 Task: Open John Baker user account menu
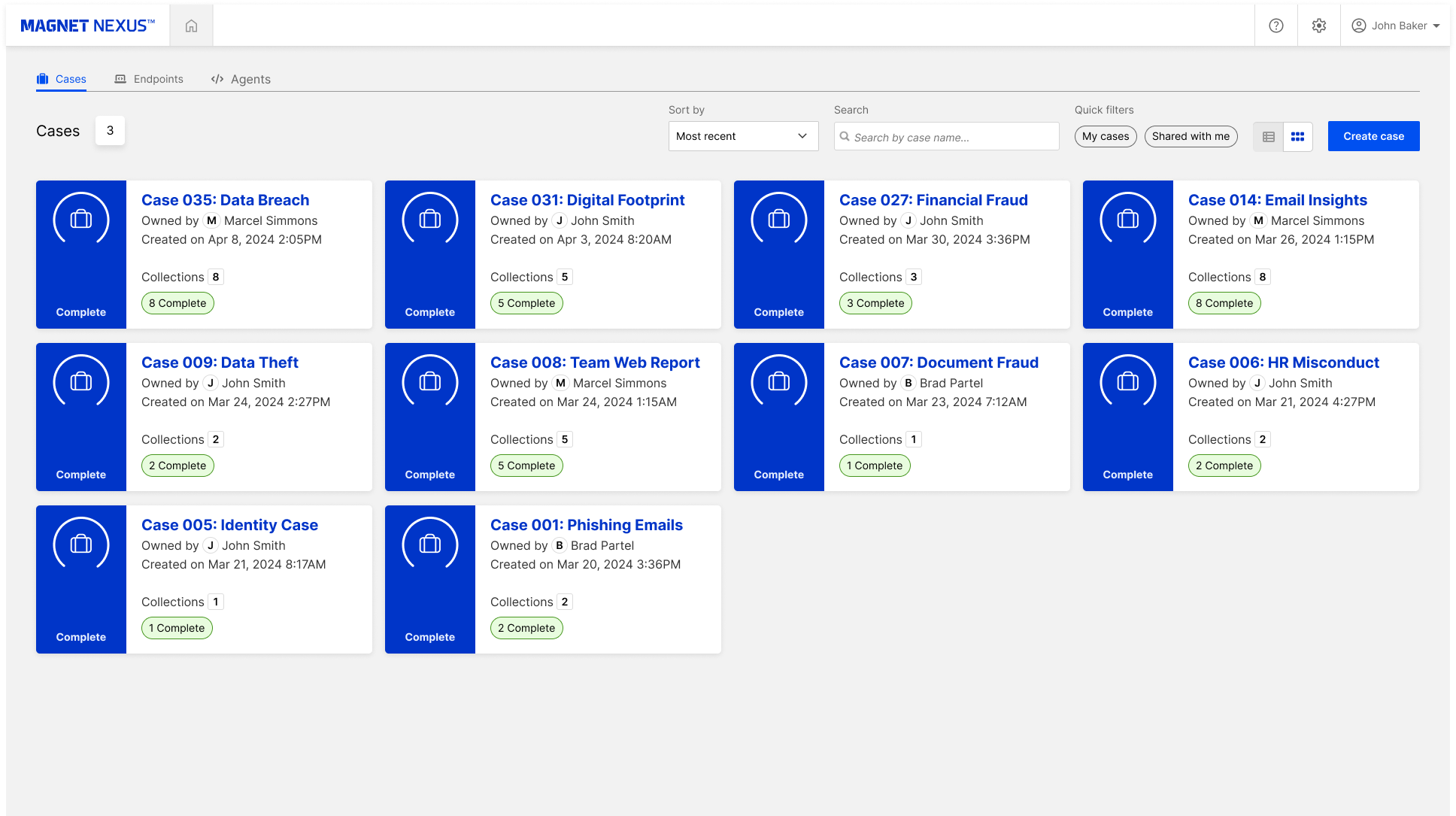(x=1396, y=26)
